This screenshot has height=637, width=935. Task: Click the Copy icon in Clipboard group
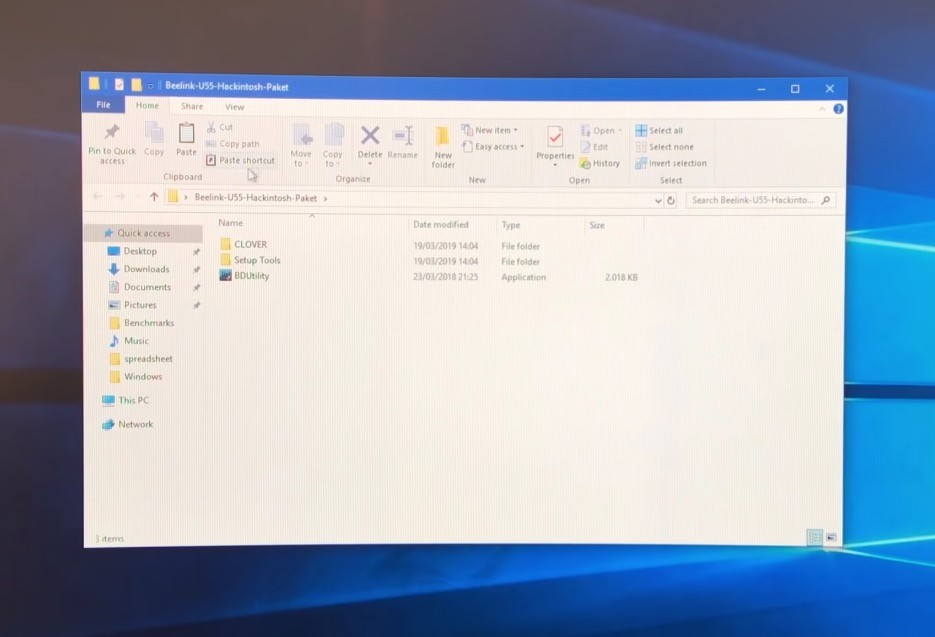point(154,133)
